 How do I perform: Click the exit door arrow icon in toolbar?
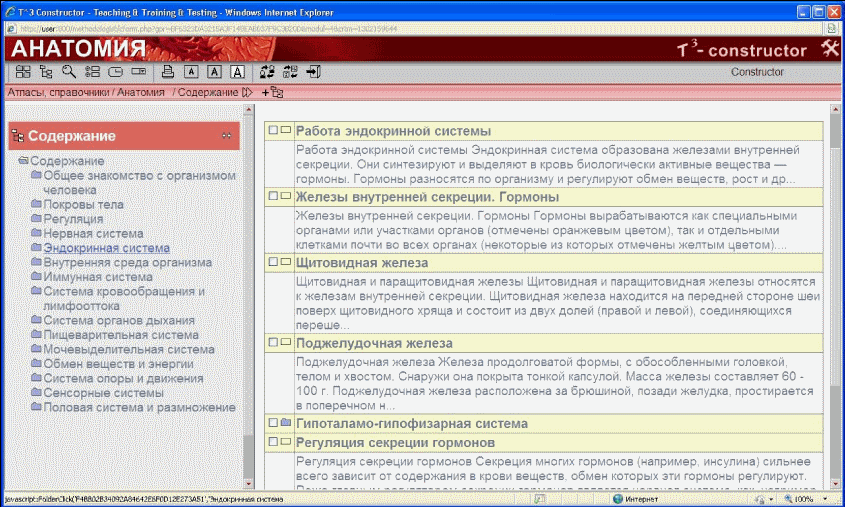pos(313,72)
